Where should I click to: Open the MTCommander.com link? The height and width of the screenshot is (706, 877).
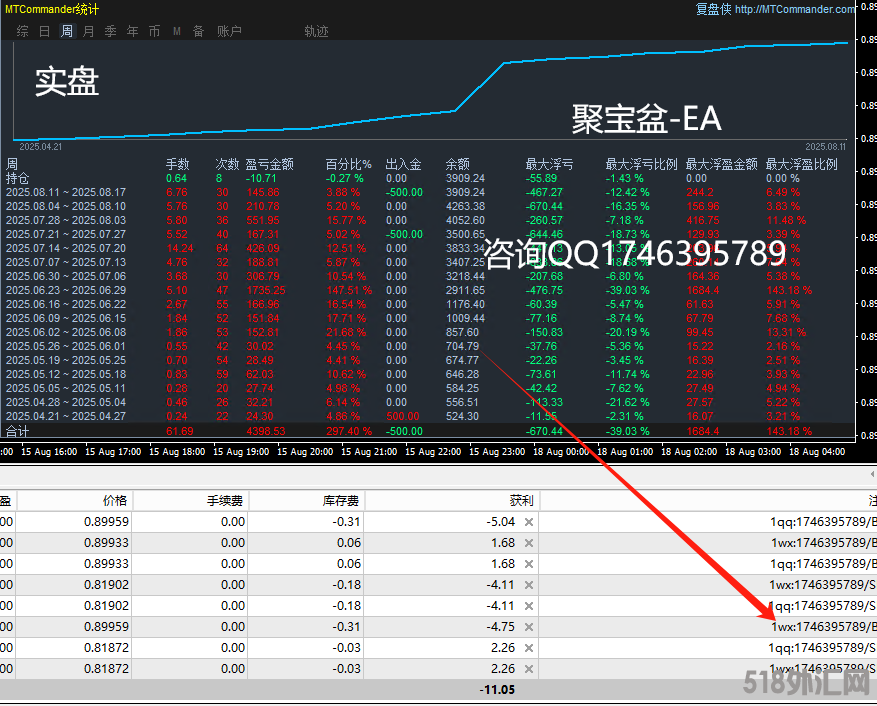click(795, 9)
